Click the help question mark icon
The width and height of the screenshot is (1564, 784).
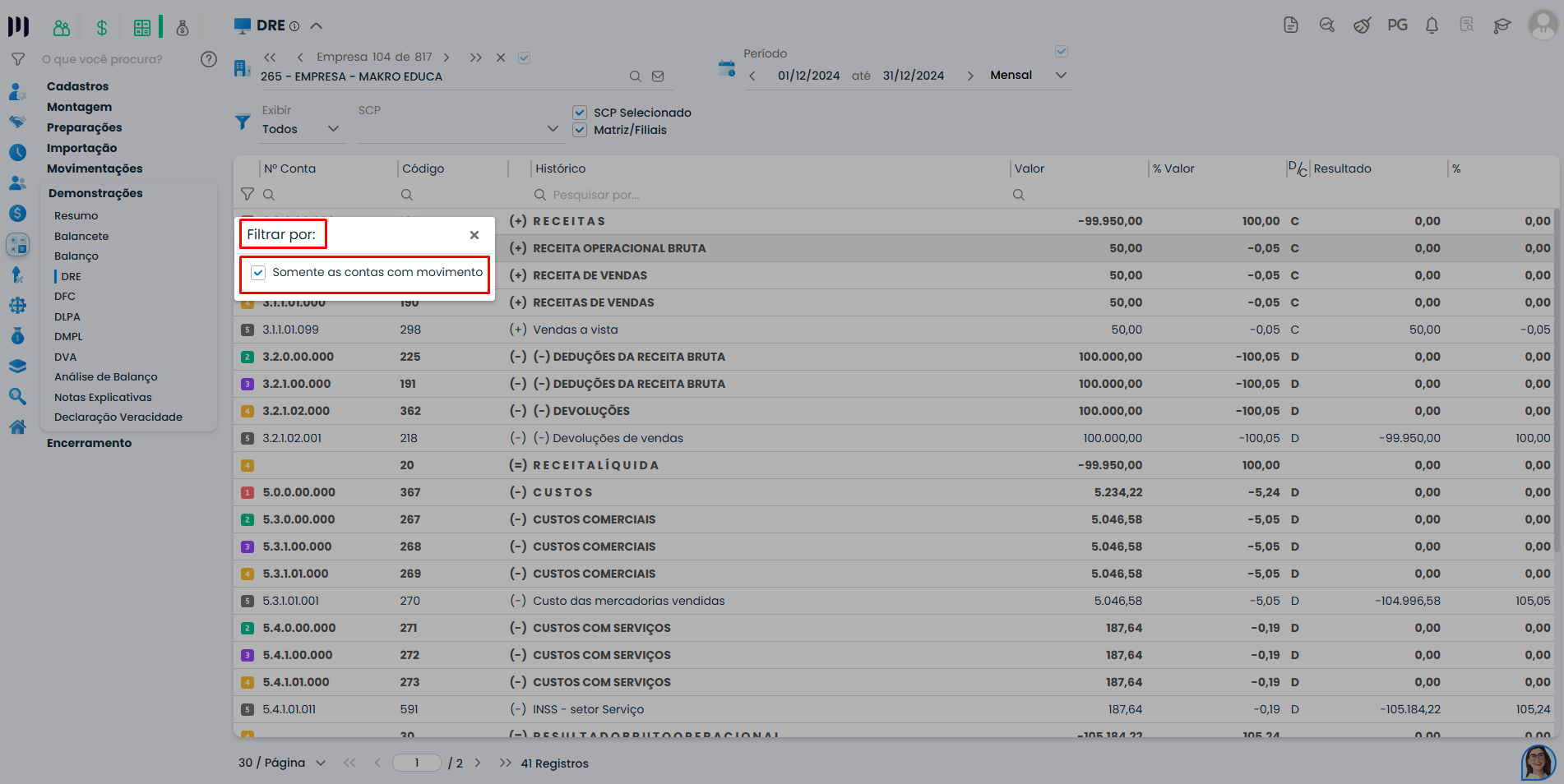coord(209,59)
